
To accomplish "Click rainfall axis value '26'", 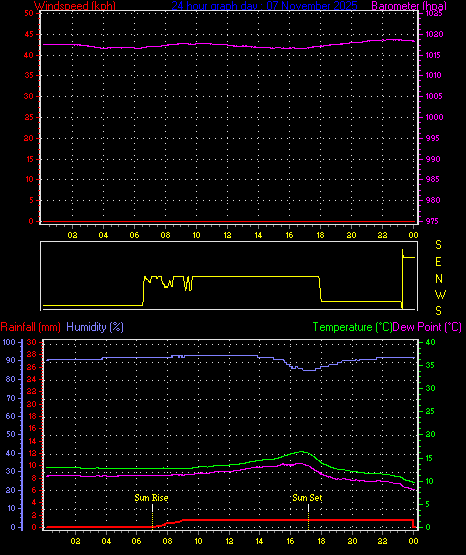I will pos(32,367).
